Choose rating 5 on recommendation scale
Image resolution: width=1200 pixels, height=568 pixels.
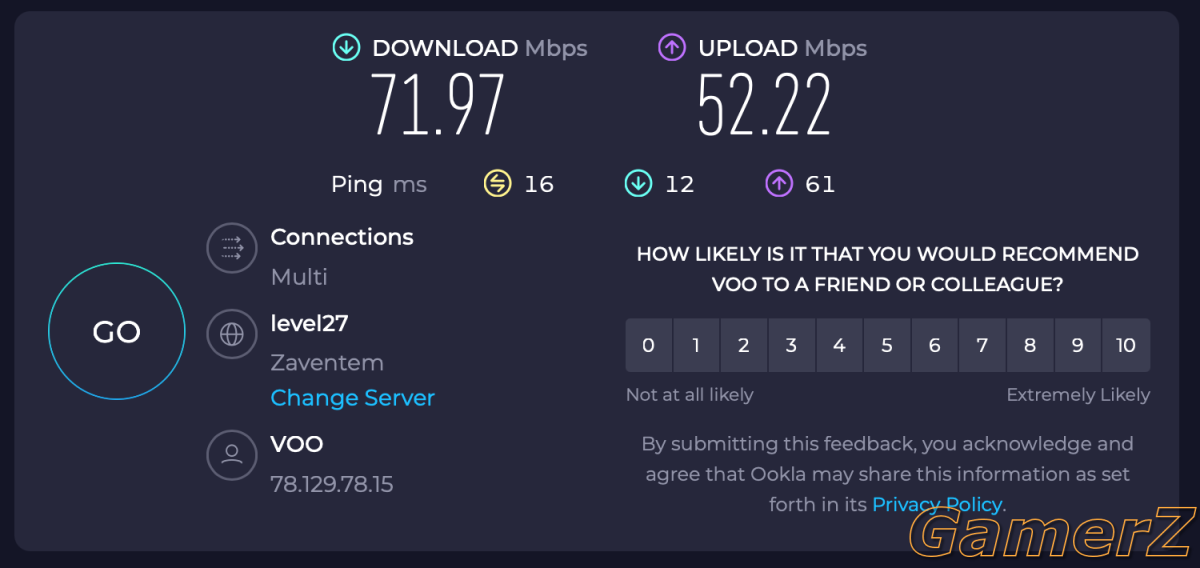pos(887,345)
